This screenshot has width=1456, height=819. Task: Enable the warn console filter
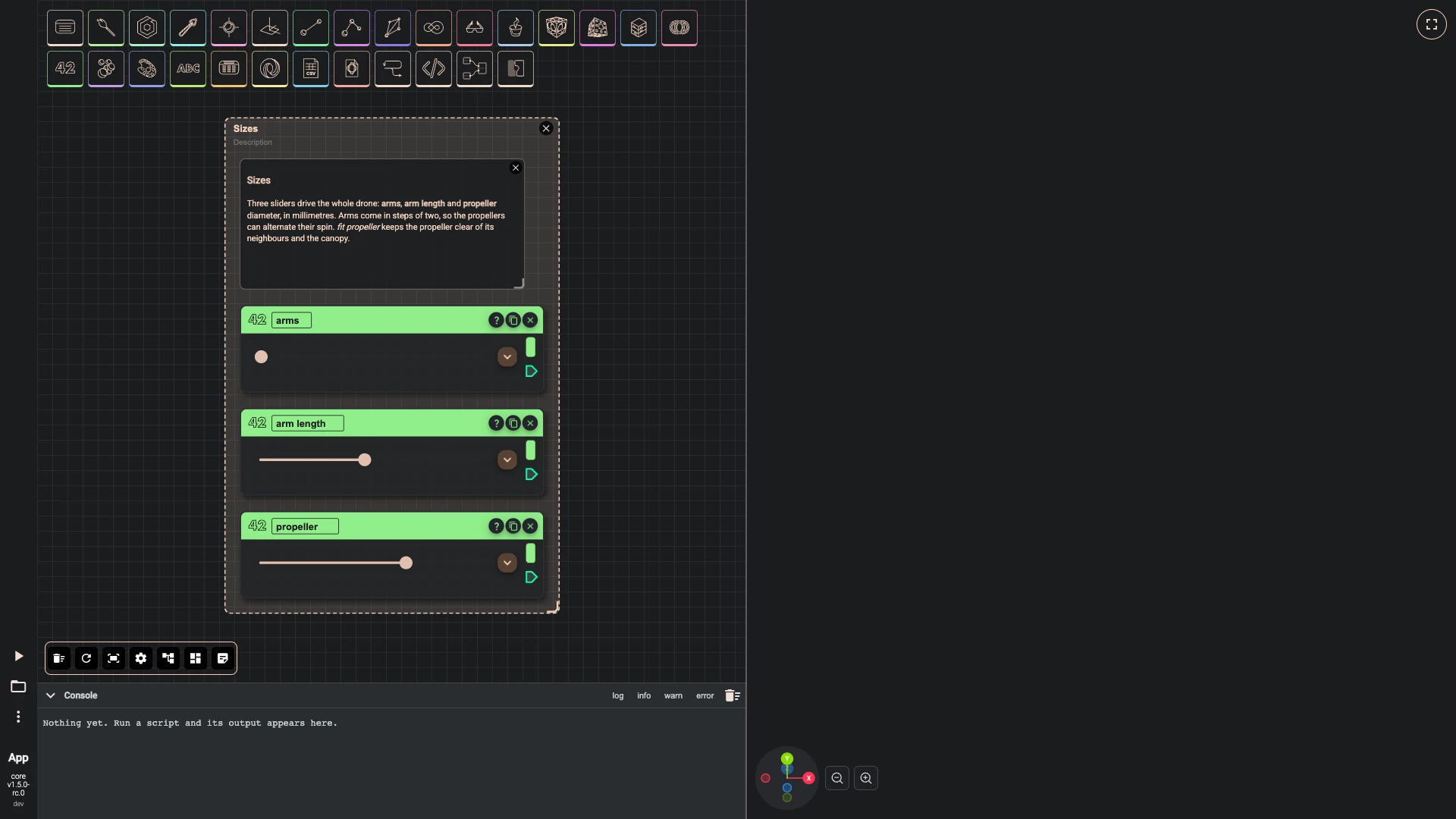[x=673, y=695]
